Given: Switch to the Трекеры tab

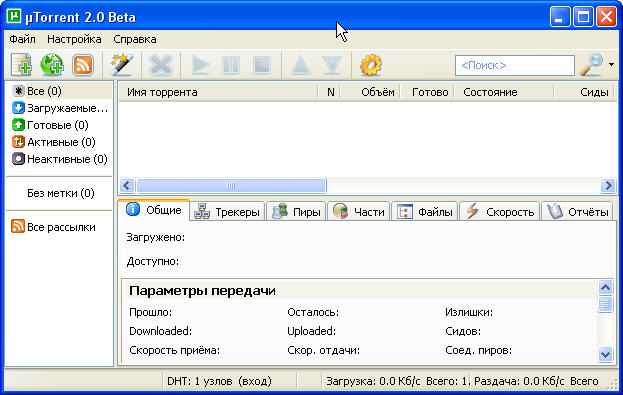Looking at the screenshot, I should coord(227,212).
